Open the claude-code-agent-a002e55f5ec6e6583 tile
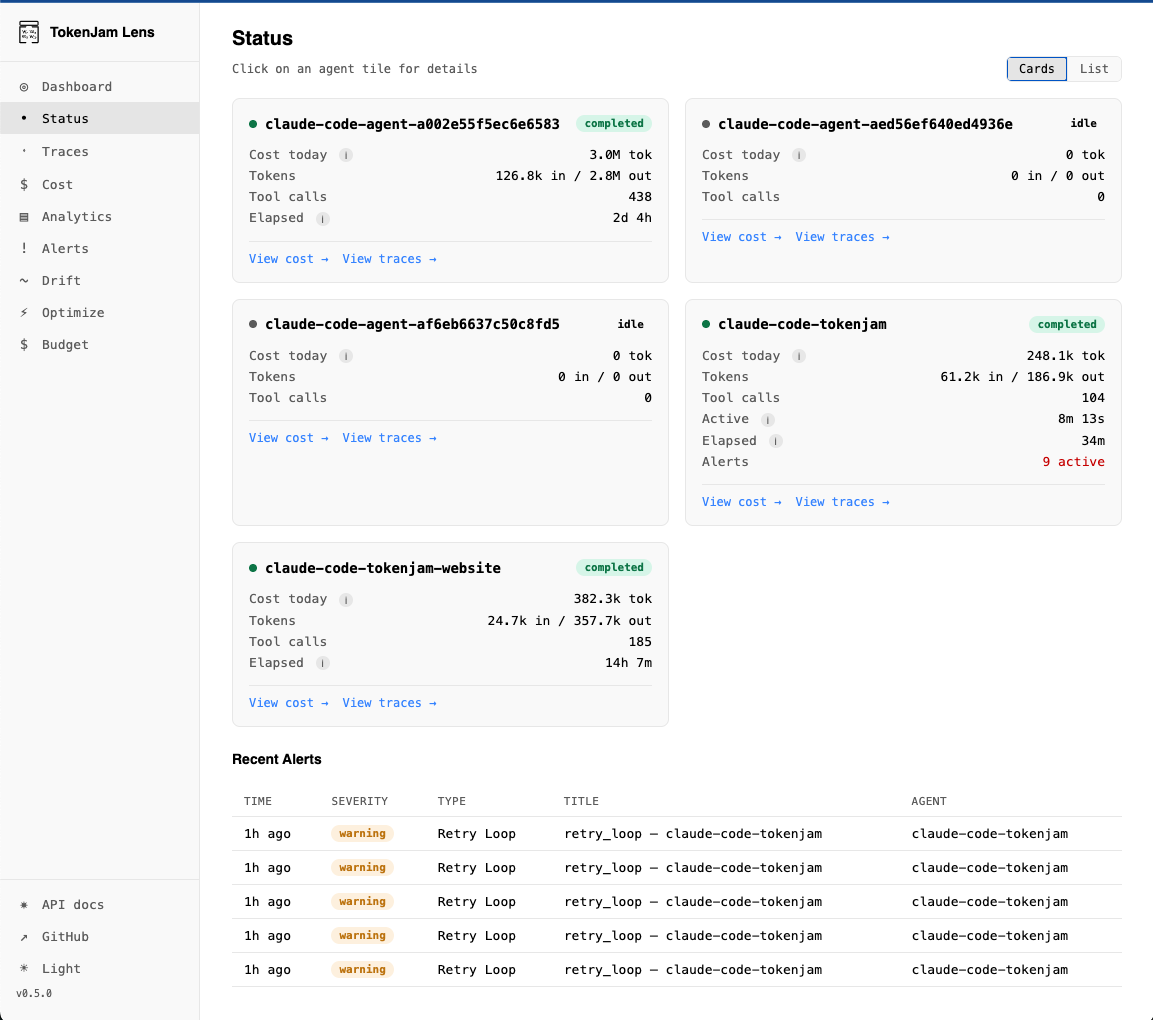The image size is (1153, 1020). click(450, 190)
